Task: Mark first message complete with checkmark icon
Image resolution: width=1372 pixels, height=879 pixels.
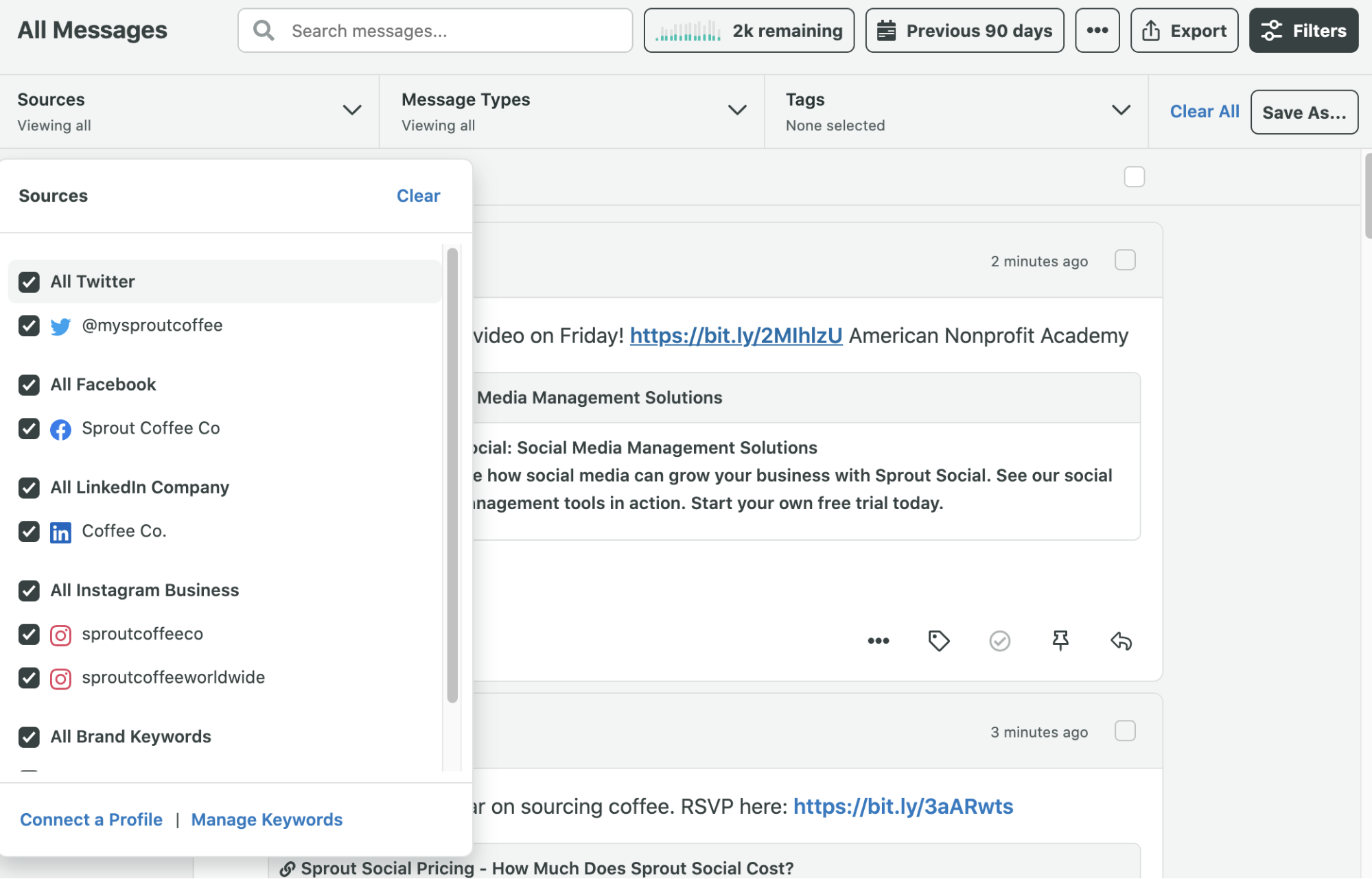Action: click(999, 641)
